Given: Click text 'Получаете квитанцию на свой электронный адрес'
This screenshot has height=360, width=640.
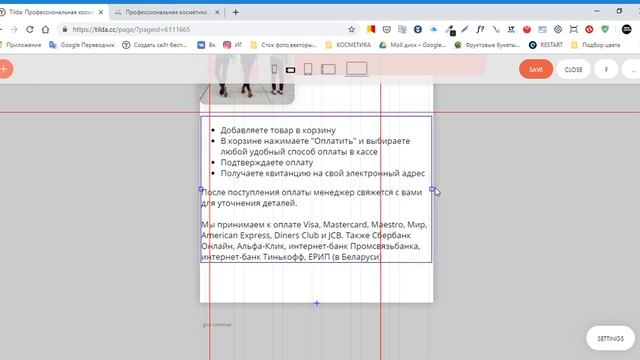Looking at the screenshot, I should tap(323, 173).
